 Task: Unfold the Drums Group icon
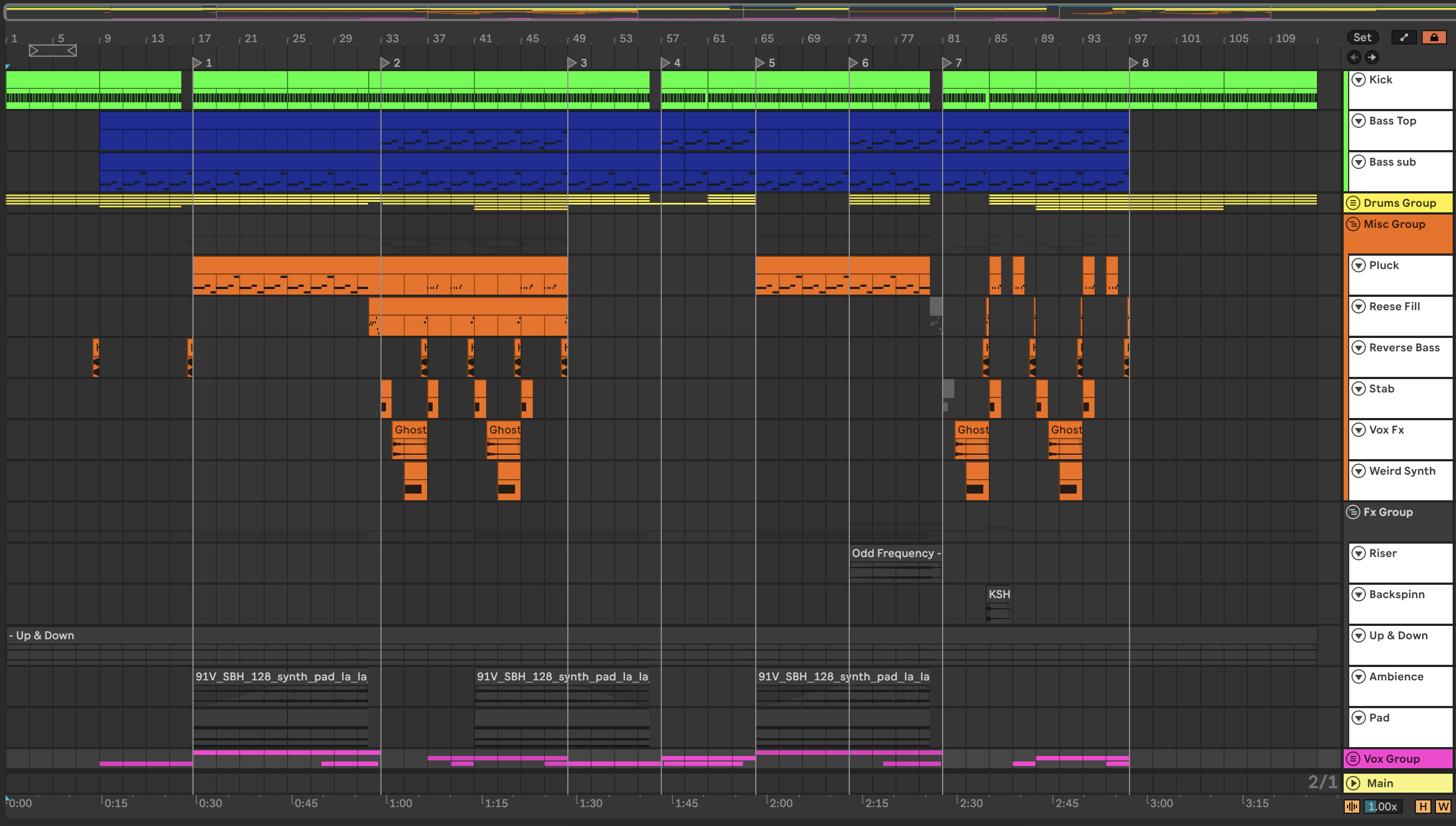(x=1353, y=203)
